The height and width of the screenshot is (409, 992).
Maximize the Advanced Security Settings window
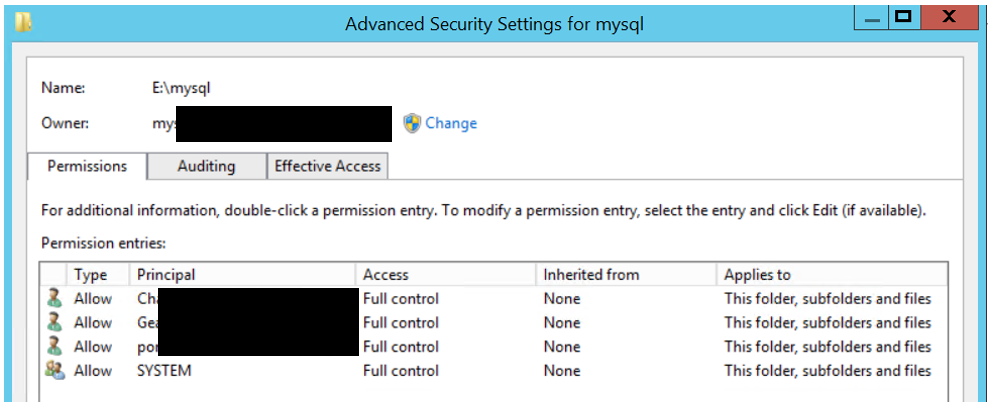[903, 16]
